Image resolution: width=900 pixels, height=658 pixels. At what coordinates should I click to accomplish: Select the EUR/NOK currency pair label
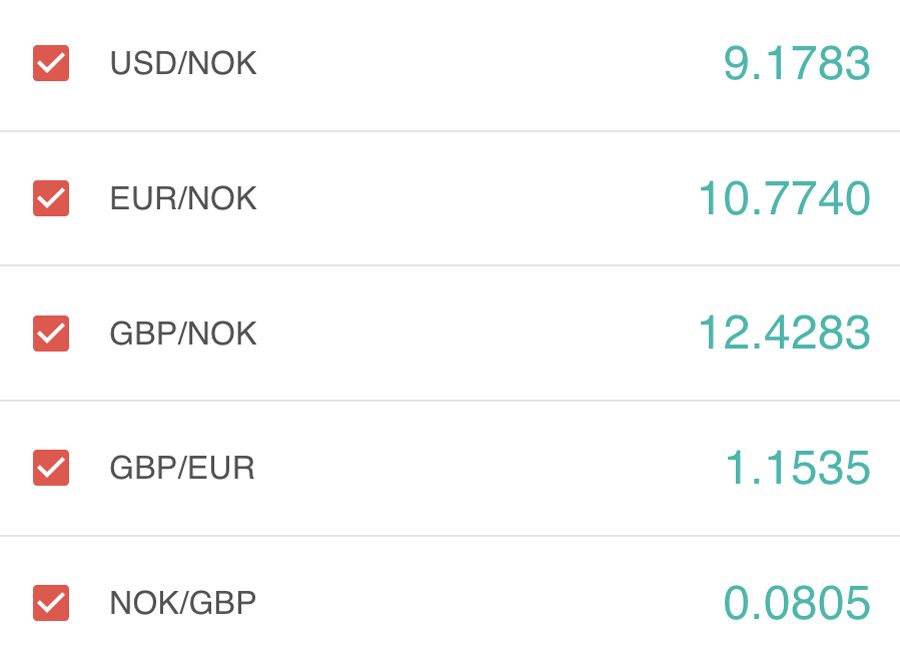click(x=183, y=198)
